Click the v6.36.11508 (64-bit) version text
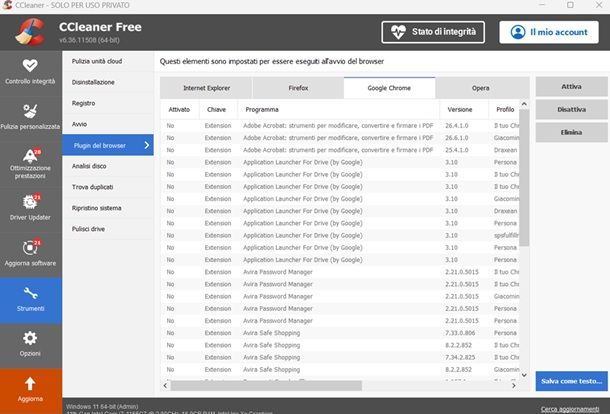 pyautogui.click(x=89, y=40)
